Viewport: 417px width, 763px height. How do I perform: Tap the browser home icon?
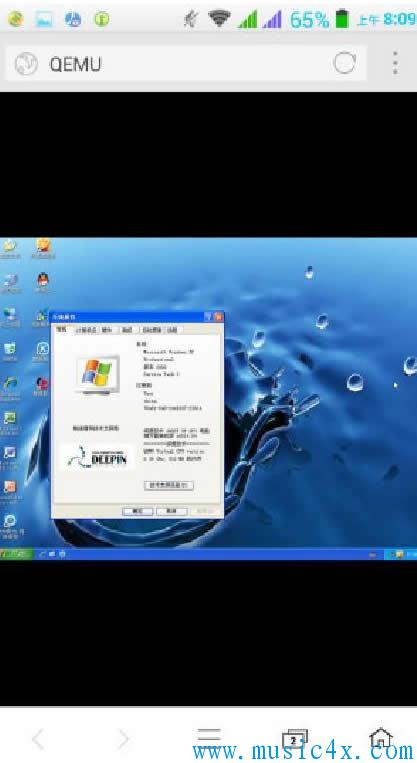tap(381, 738)
